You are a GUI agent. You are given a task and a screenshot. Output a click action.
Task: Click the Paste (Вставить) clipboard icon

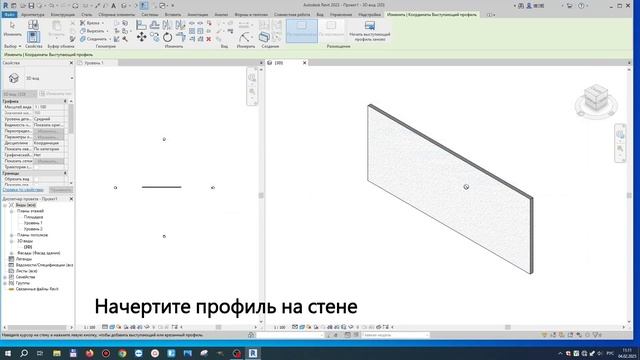[x=56, y=29]
